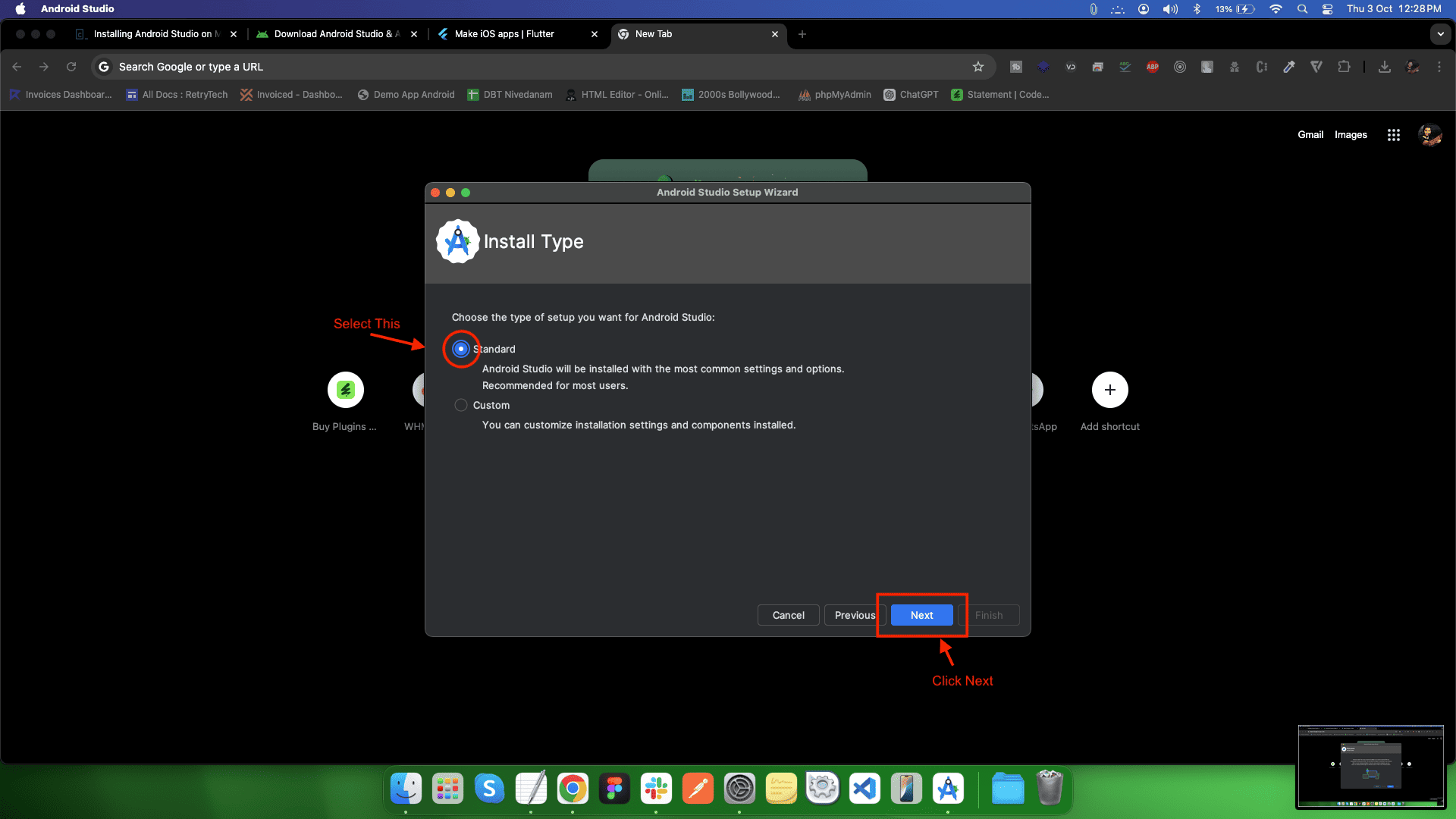Select the Custom install type radio button
Viewport: 1456px width, 819px height.
[x=460, y=405]
